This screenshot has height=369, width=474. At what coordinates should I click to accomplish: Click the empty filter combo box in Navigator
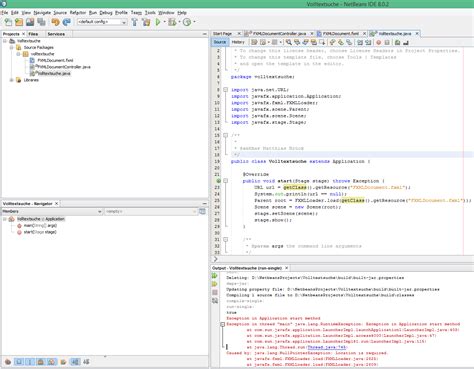[151, 211]
